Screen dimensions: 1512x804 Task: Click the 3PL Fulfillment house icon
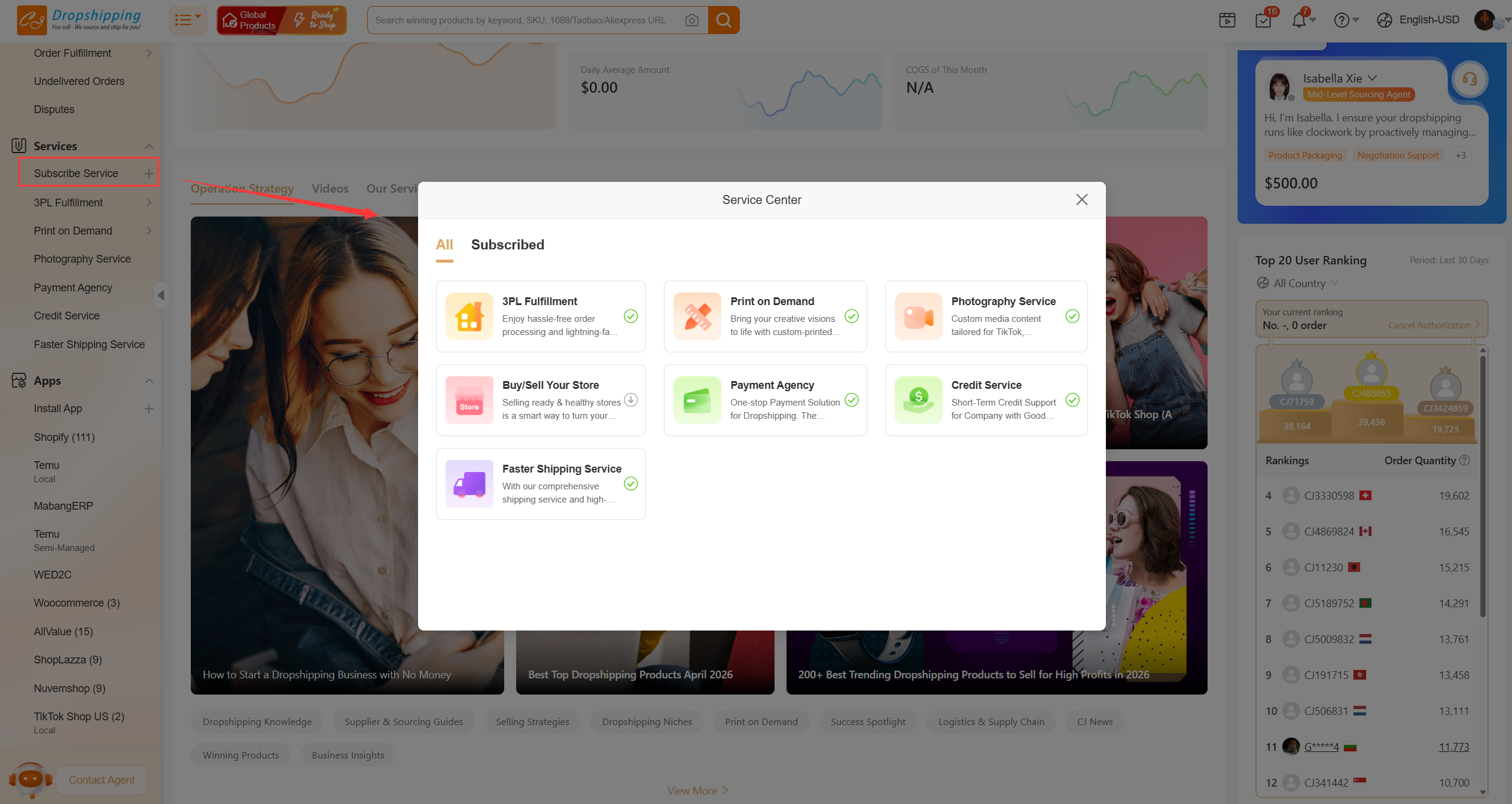[x=470, y=316]
